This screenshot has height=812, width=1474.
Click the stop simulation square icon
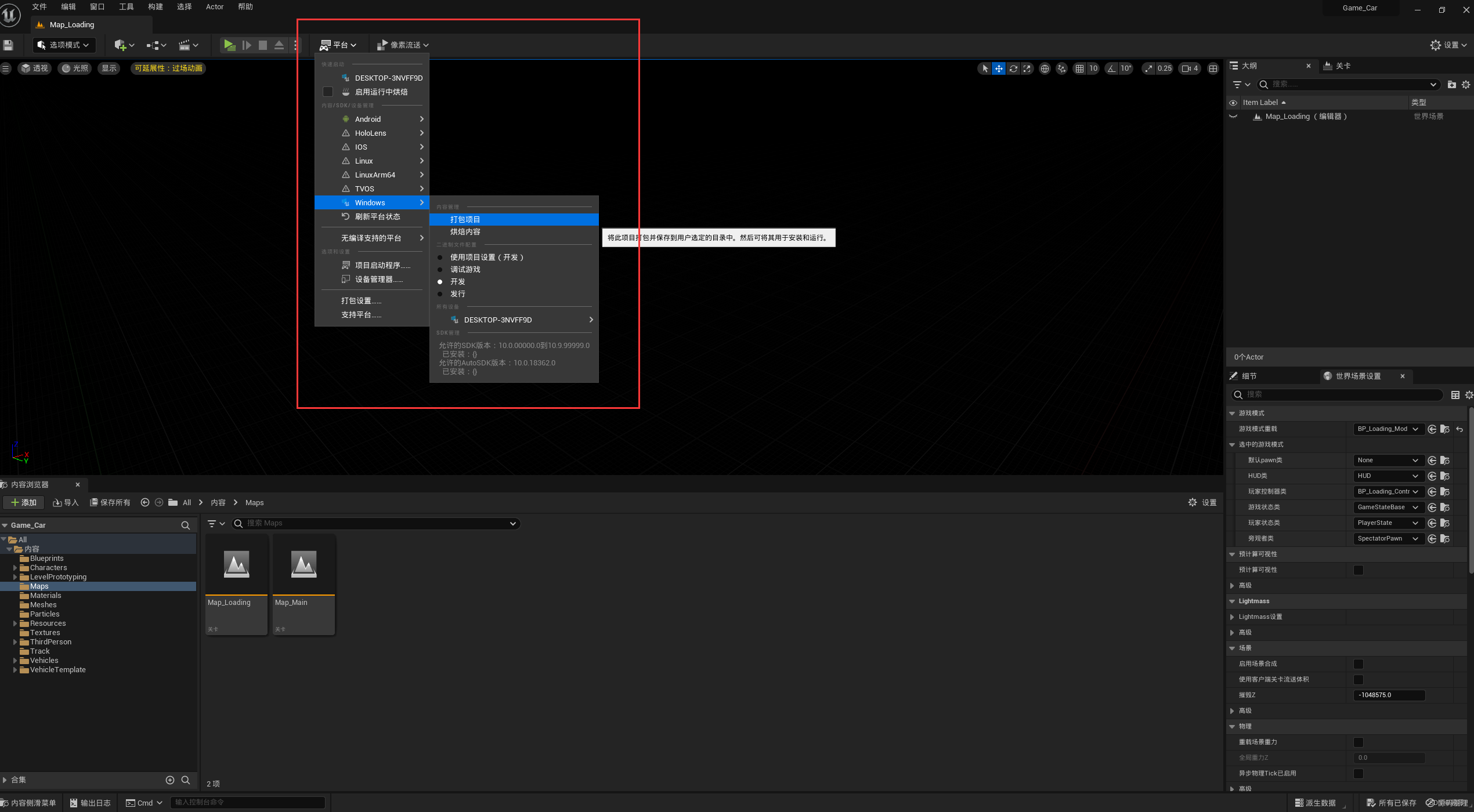click(x=263, y=45)
